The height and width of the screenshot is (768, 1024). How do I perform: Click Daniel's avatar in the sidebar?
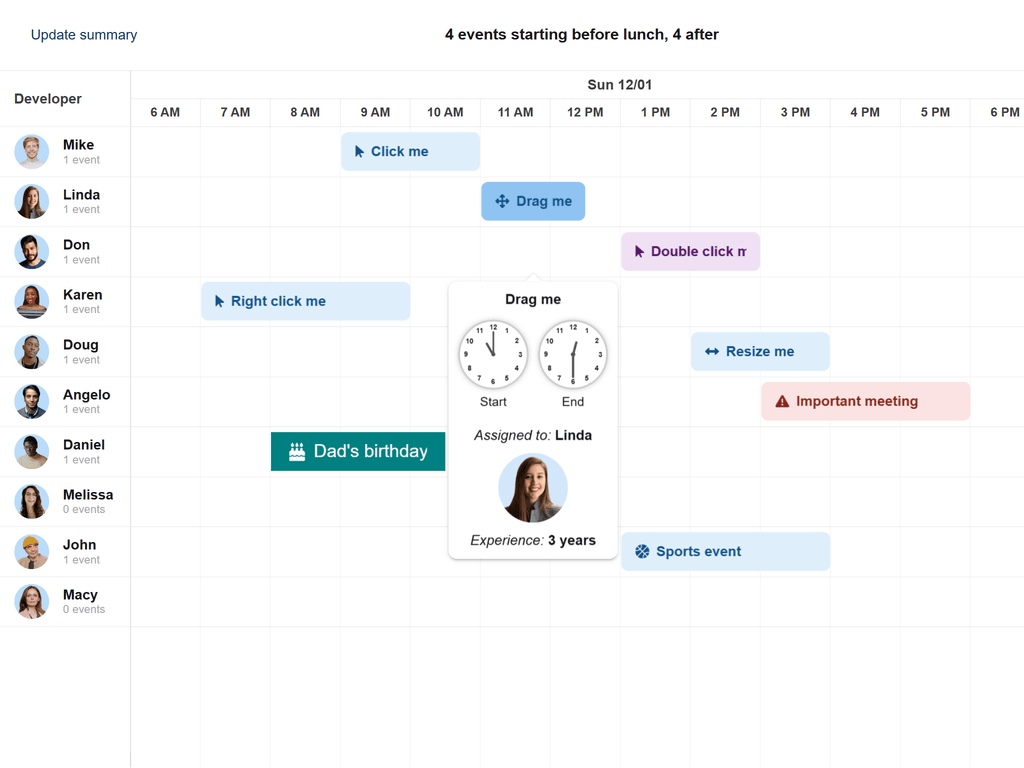point(31,451)
